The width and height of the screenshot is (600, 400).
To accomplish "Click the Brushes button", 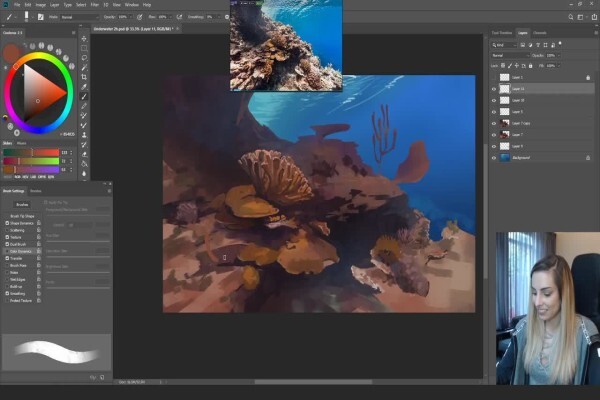I will pyautogui.click(x=22, y=204).
